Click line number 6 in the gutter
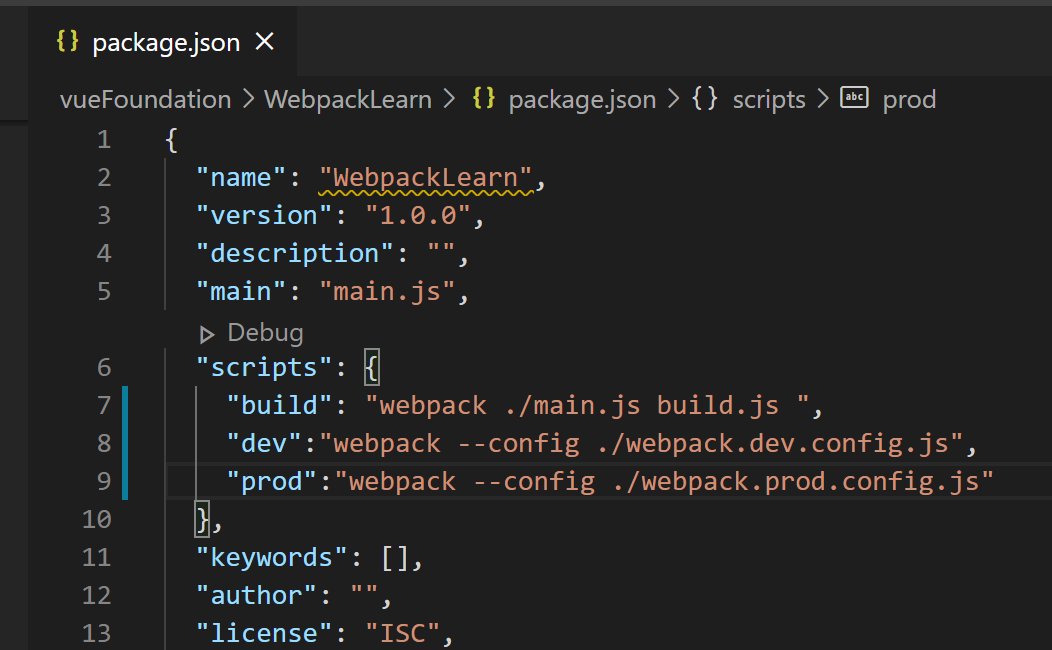 point(104,367)
